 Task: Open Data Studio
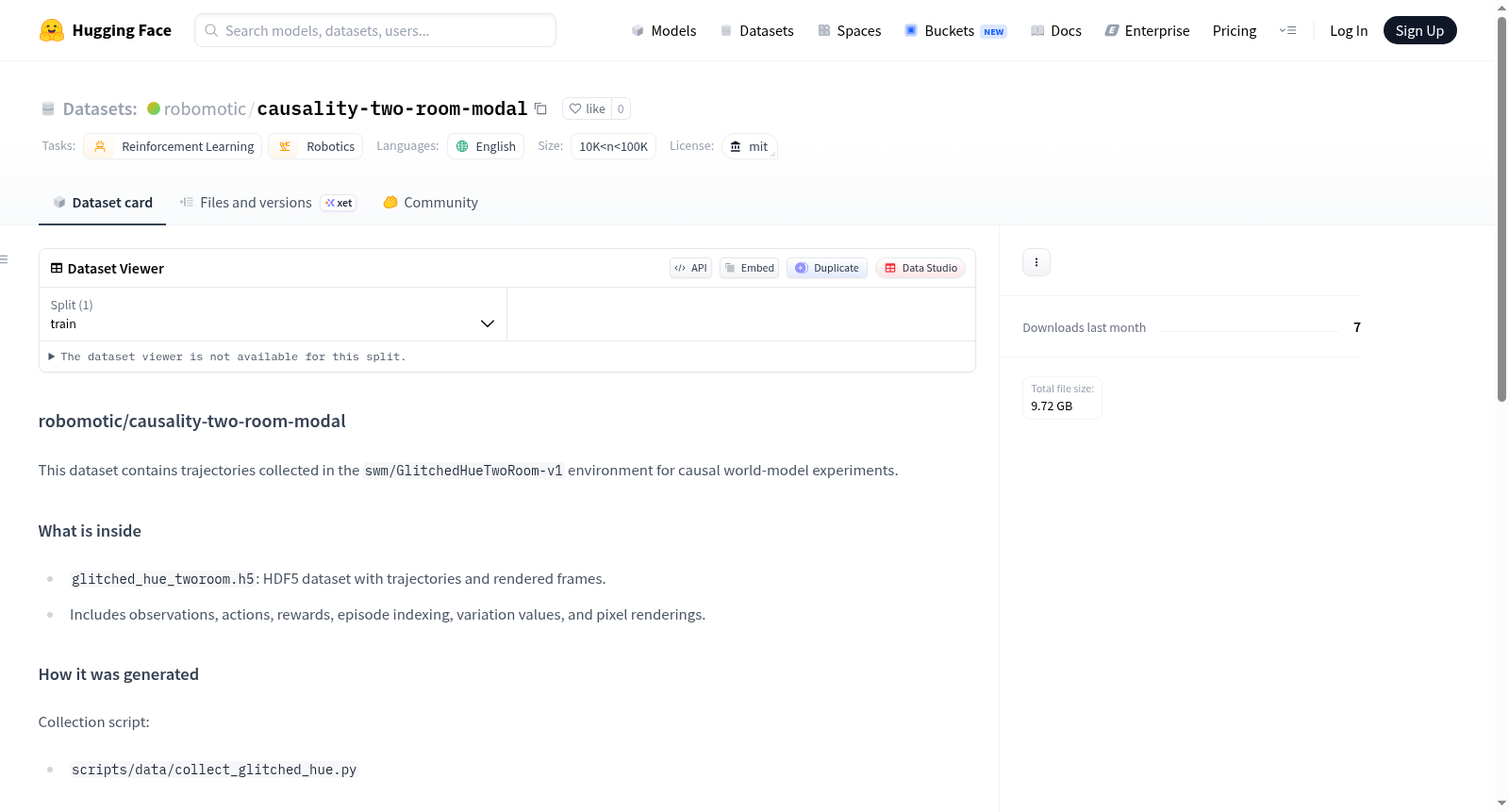pos(920,268)
